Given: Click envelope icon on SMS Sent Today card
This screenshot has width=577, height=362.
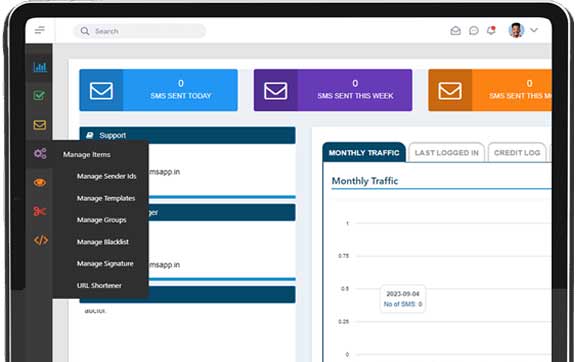Looking at the screenshot, I should pyautogui.click(x=101, y=91).
